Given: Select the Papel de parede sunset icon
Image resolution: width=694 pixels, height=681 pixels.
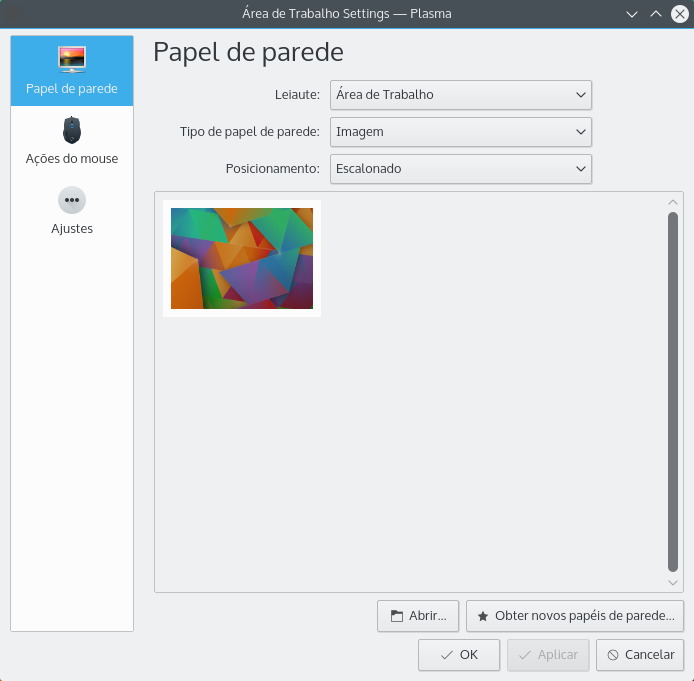Looking at the screenshot, I should coord(72,60).
